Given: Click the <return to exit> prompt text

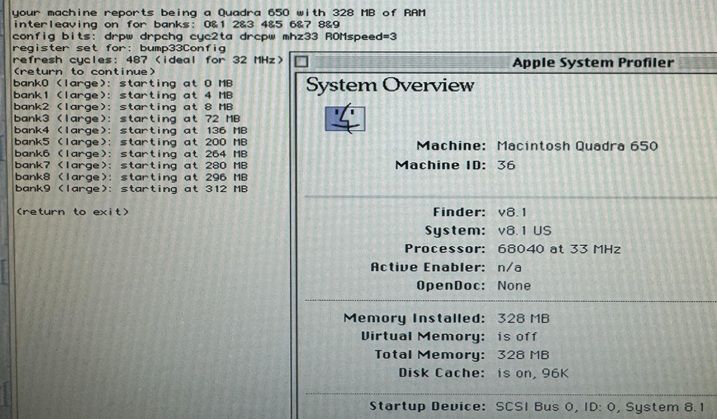Looking at the screenshot, I should (71, 212).
